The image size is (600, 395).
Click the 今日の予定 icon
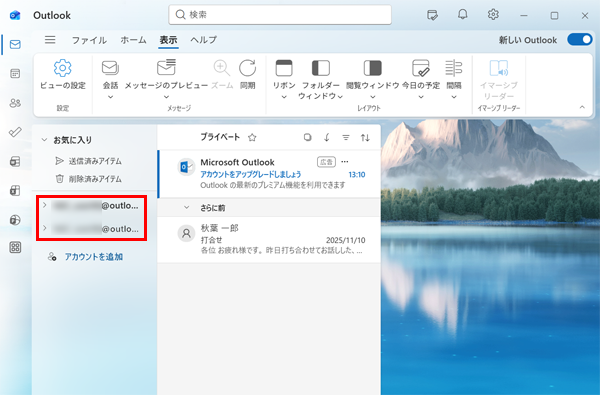[x=421, y=68]
